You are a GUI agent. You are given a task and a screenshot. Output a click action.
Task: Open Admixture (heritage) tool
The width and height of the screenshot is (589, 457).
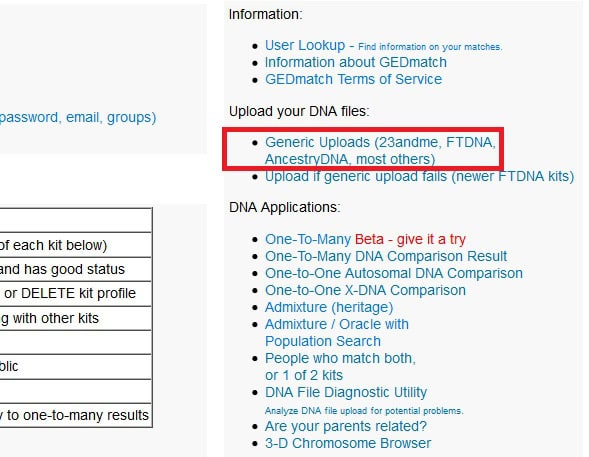point(329,307)
